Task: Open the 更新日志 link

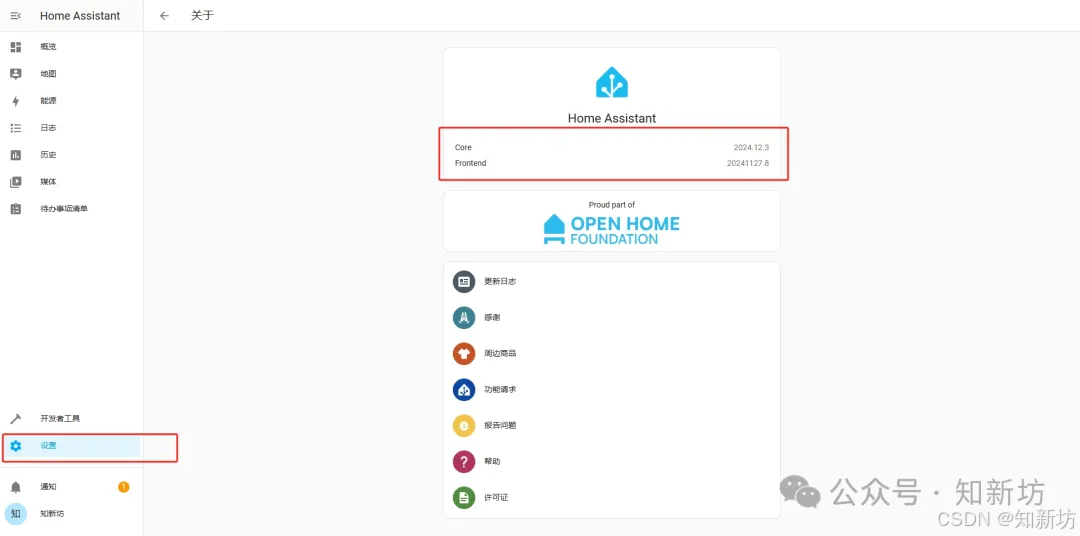Action: point(612,282)
